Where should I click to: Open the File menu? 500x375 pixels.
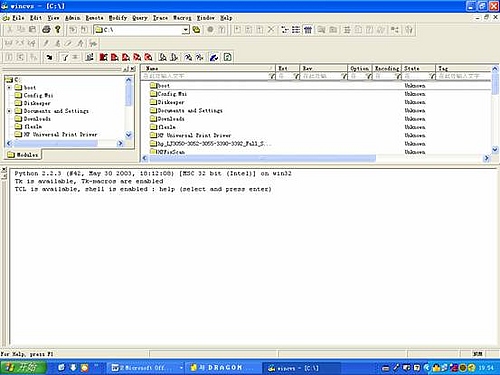[18, 18]
